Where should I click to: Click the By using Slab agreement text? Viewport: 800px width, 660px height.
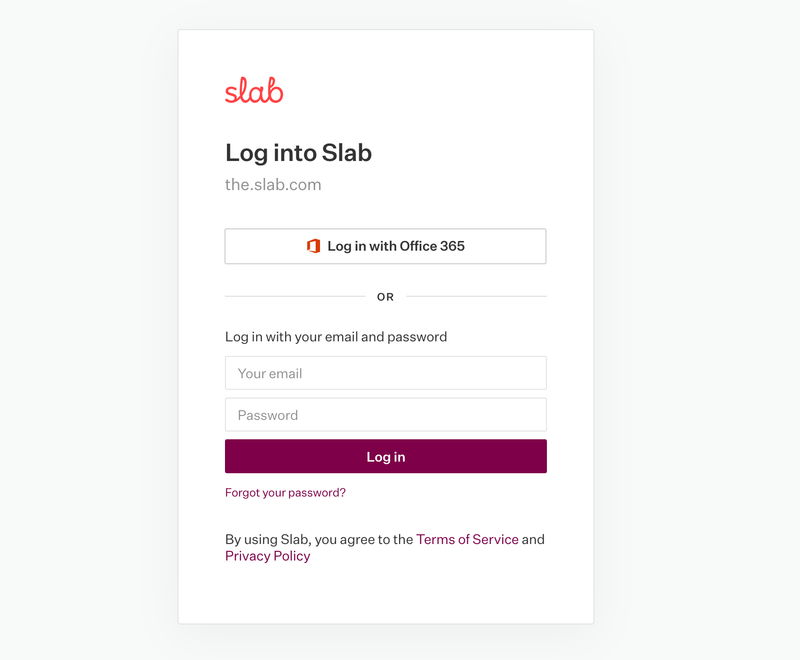(318, 539)
